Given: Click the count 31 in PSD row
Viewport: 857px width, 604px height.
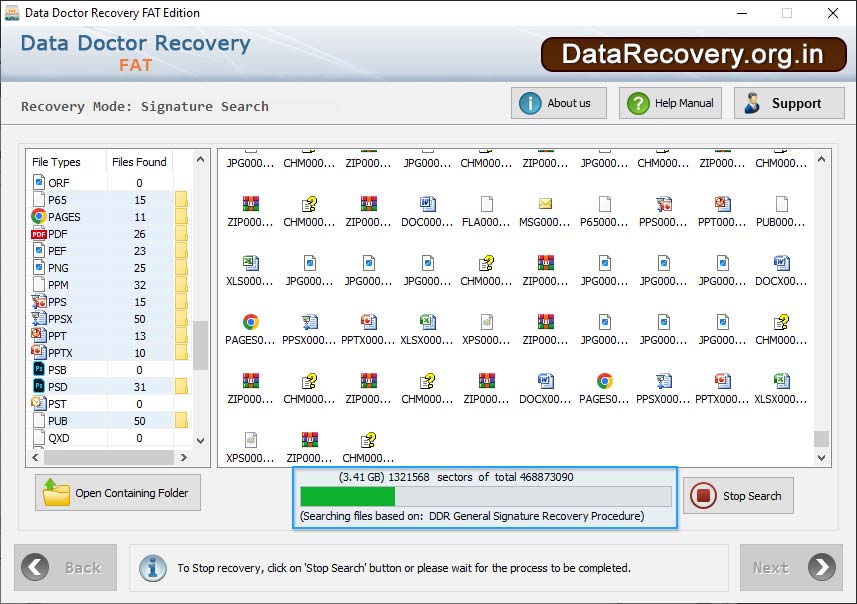Looking at the screenshot, I should [x=140, y=386].
